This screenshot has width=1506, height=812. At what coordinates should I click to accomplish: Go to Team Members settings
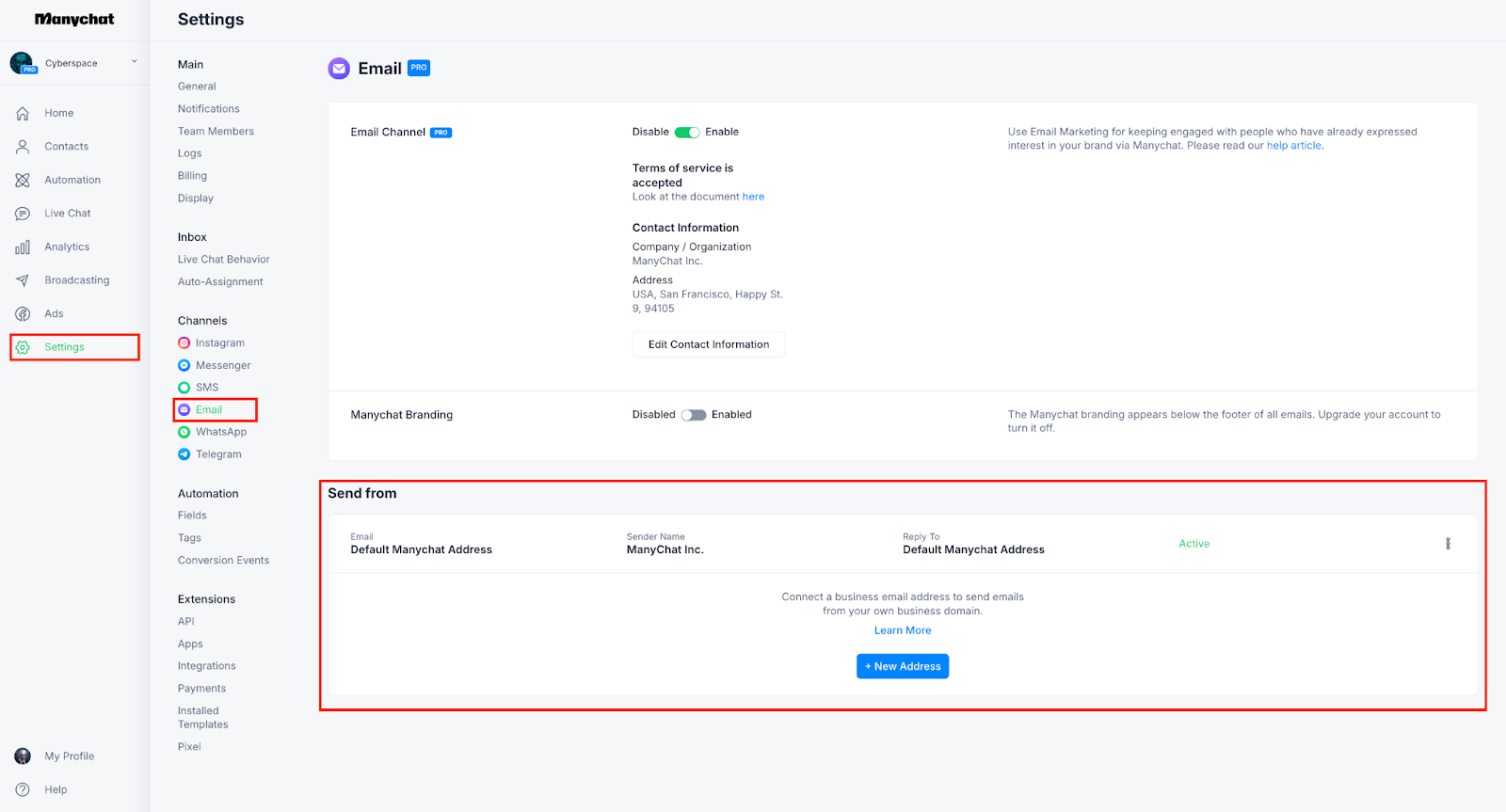pos(216,132)
